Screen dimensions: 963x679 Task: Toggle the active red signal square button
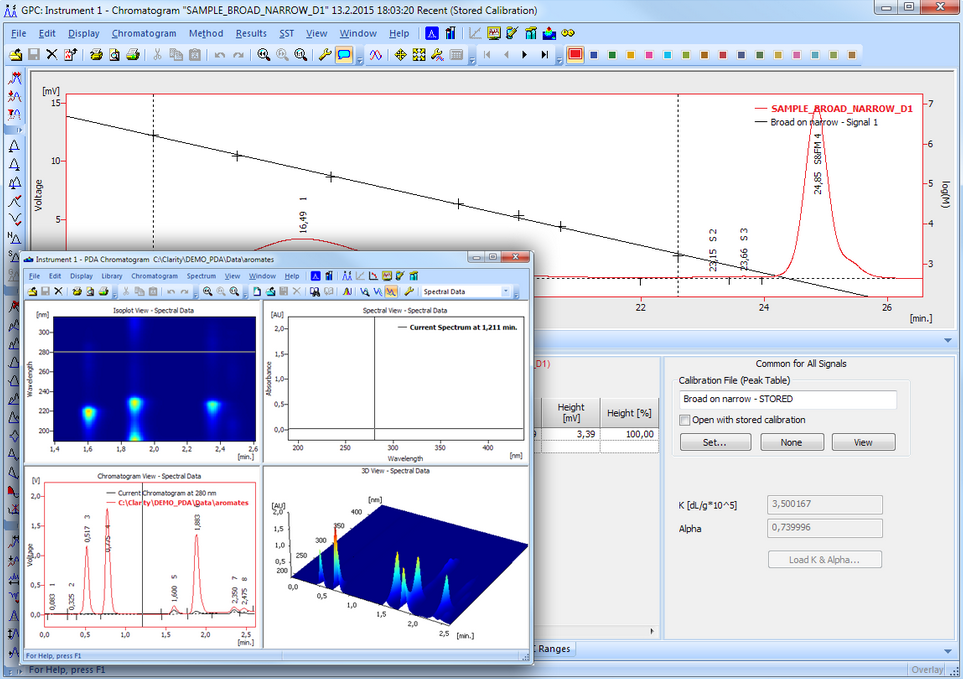(575, 55)
